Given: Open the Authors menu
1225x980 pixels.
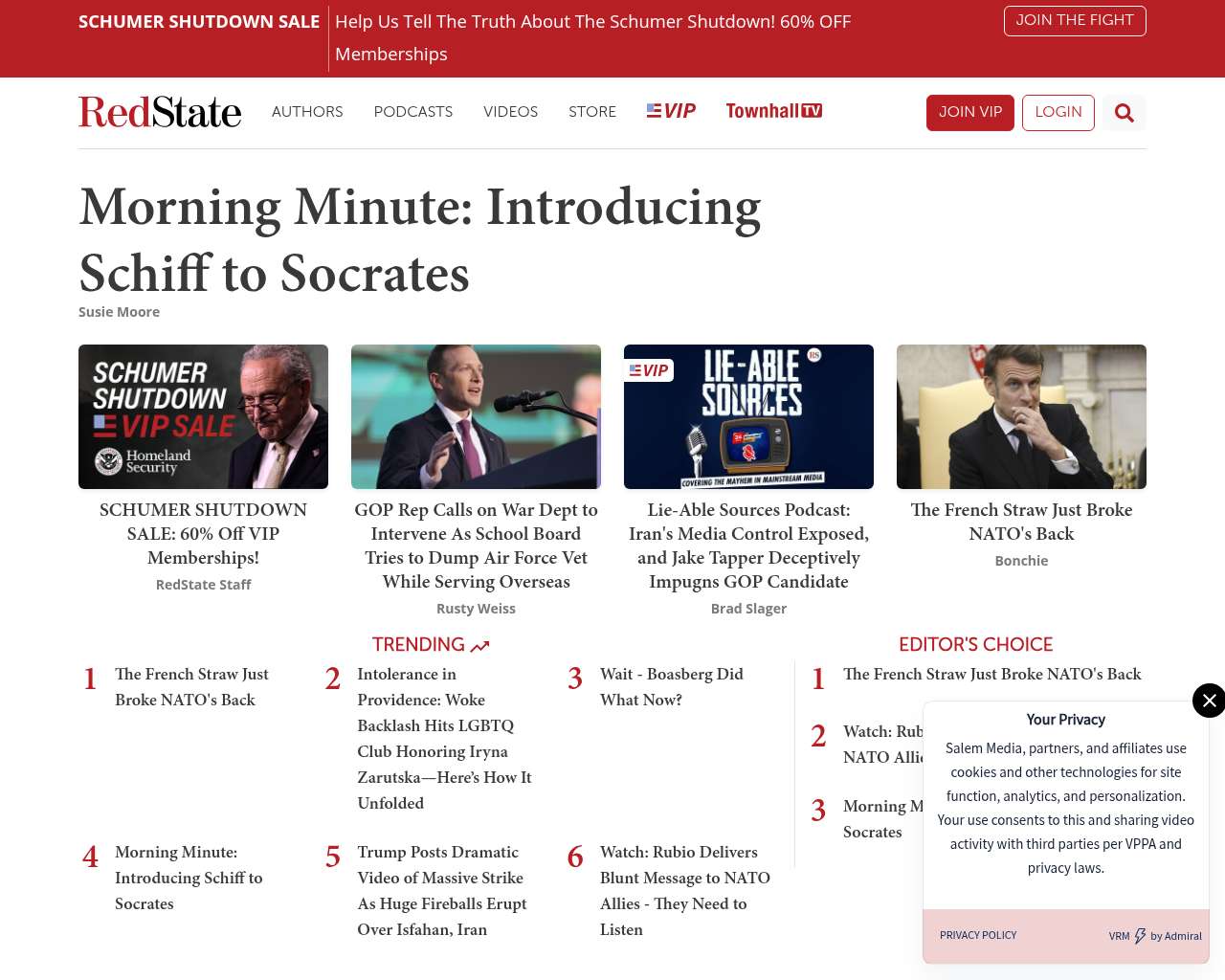Looking at the screenshot, I should 307,112.
